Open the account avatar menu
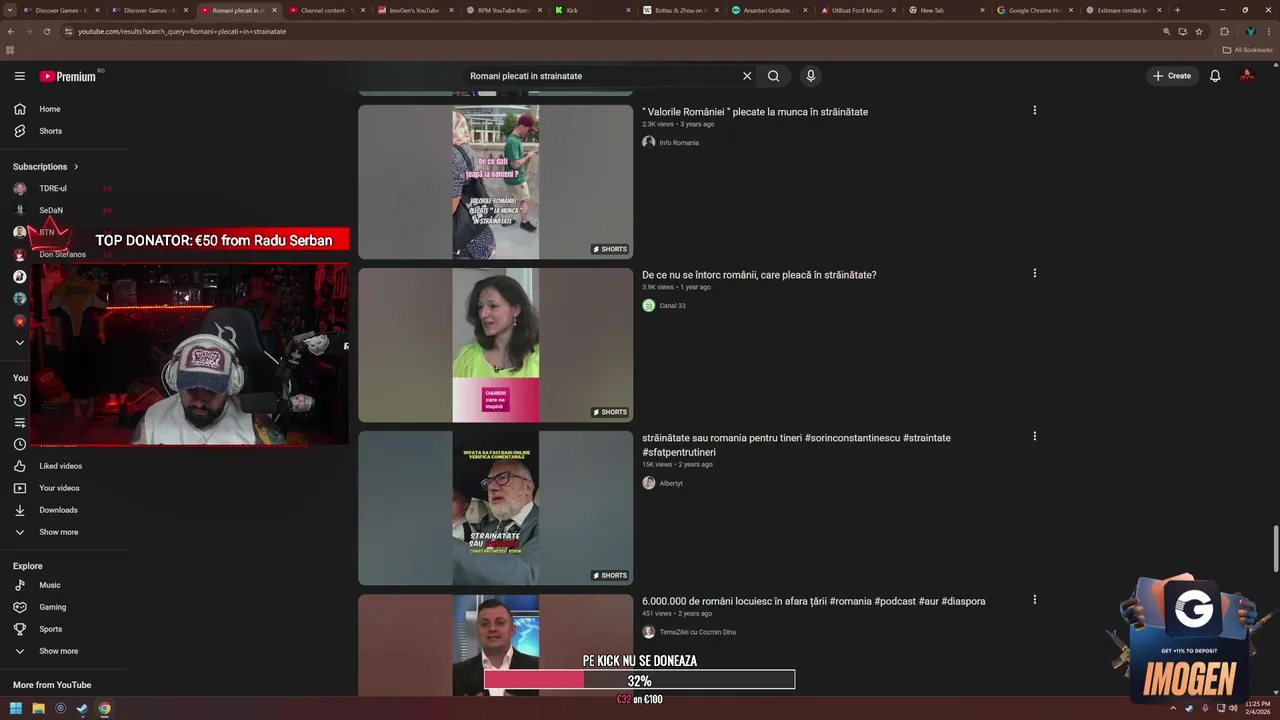Screen dimensions: 1280x720 (x=1247, y=76)
